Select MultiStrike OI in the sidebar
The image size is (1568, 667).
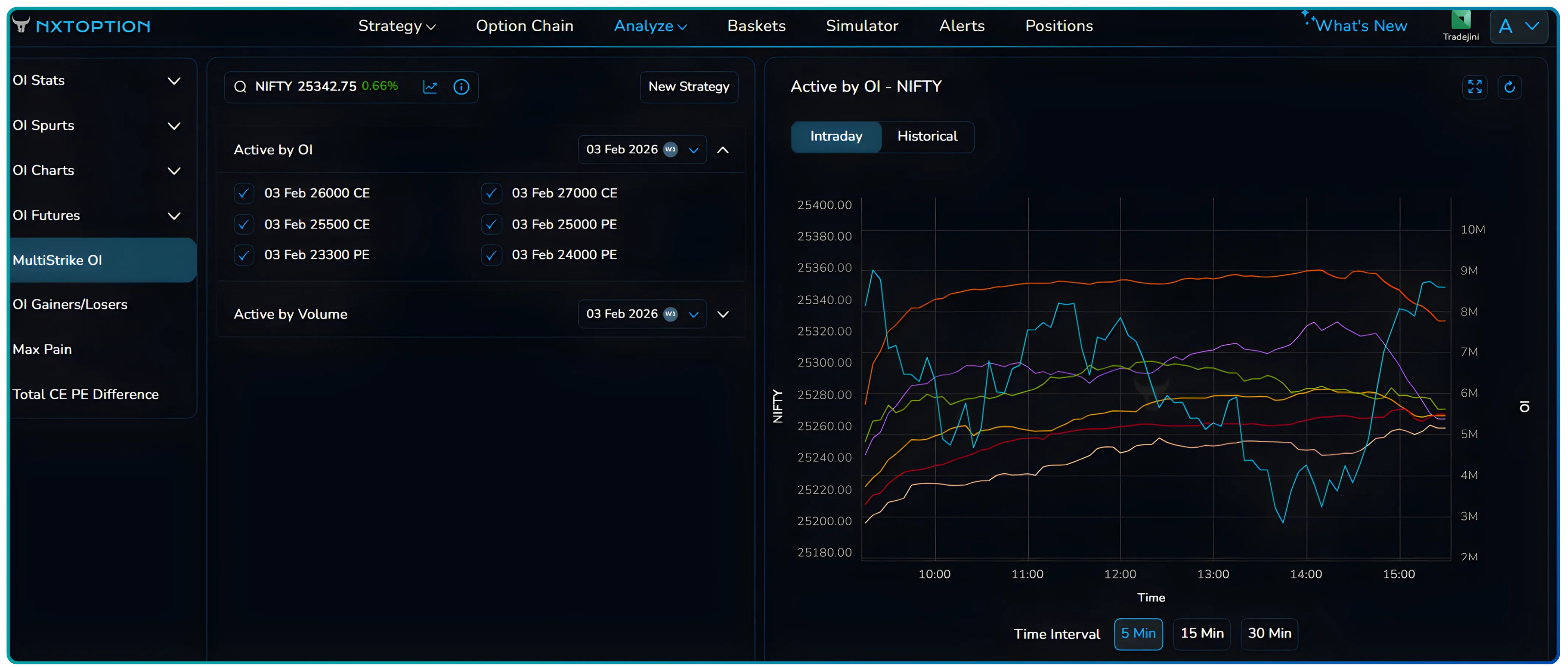[x=58, y=260]
